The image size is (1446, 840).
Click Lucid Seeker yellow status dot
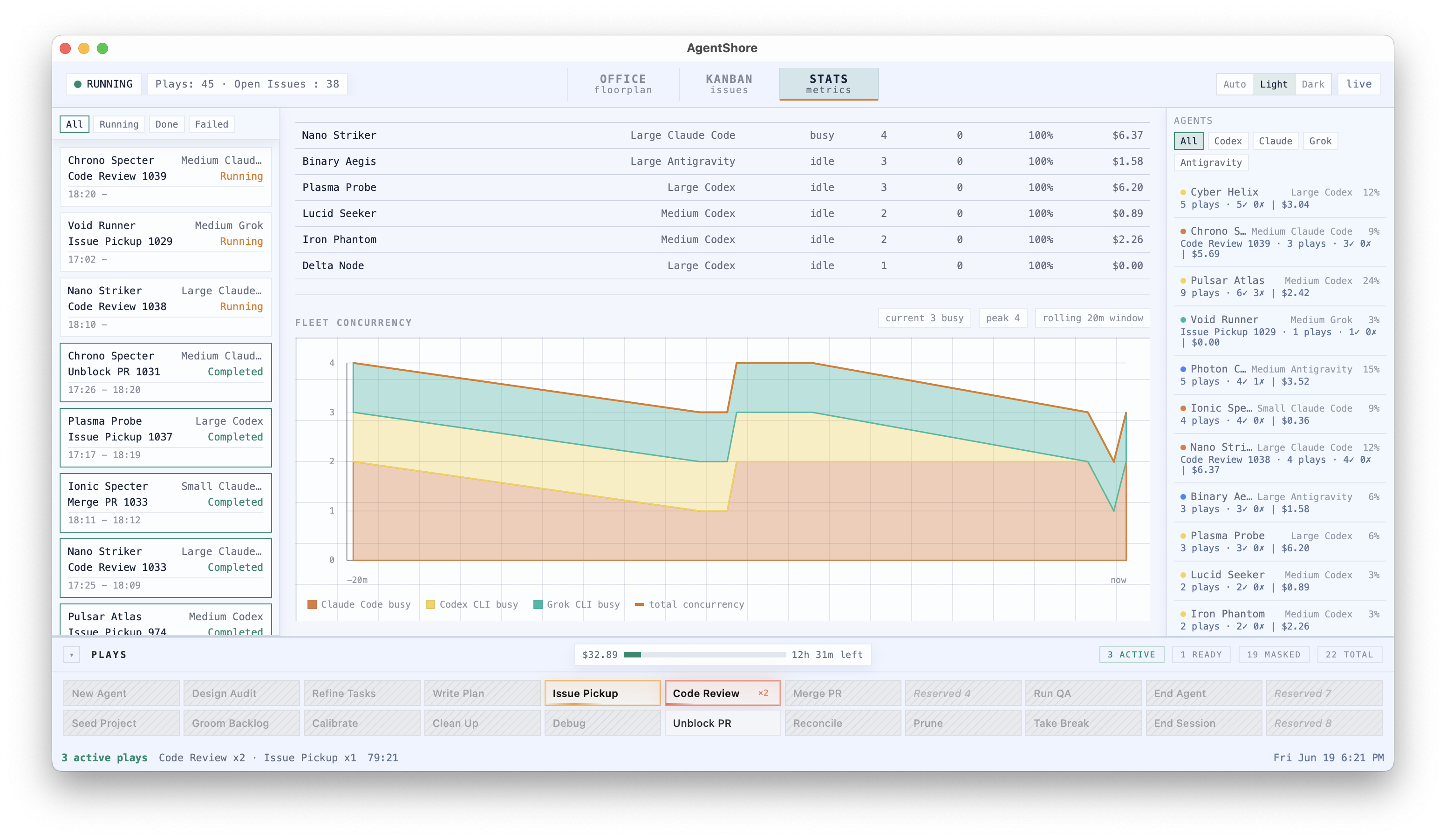click(1183, 575)
